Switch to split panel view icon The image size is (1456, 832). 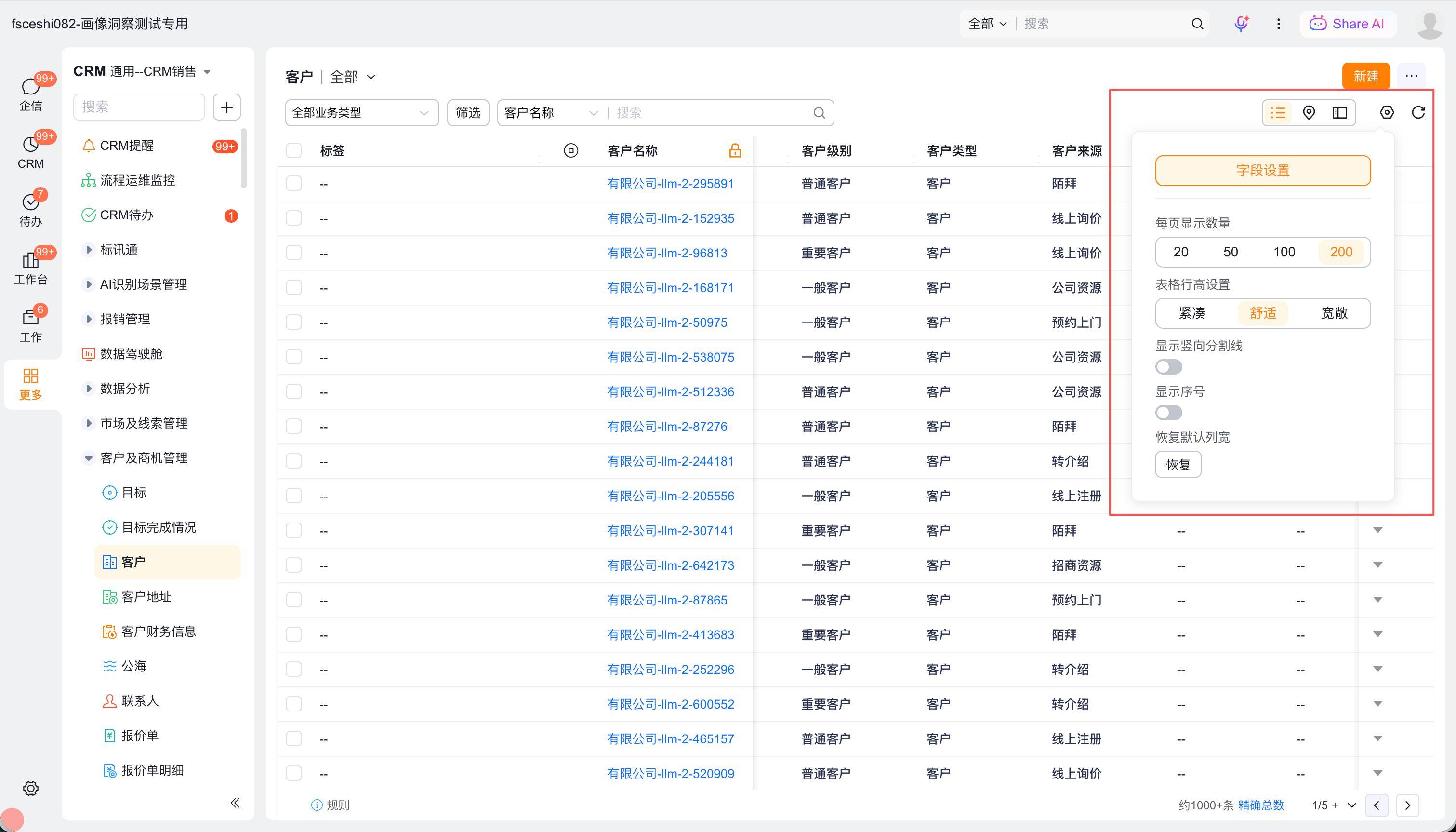tap(1339, 113)
